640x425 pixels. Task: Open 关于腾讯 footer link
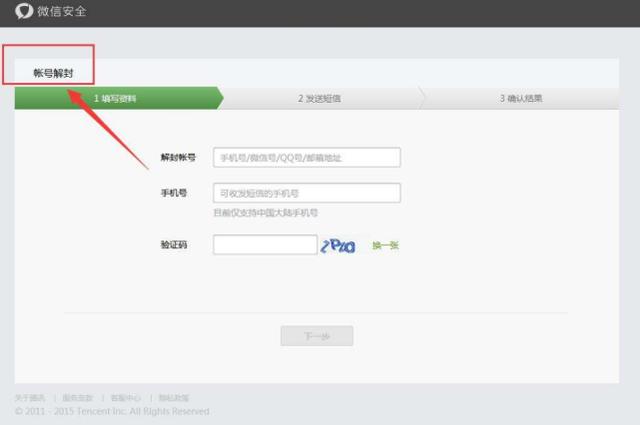tap(30, 398)
